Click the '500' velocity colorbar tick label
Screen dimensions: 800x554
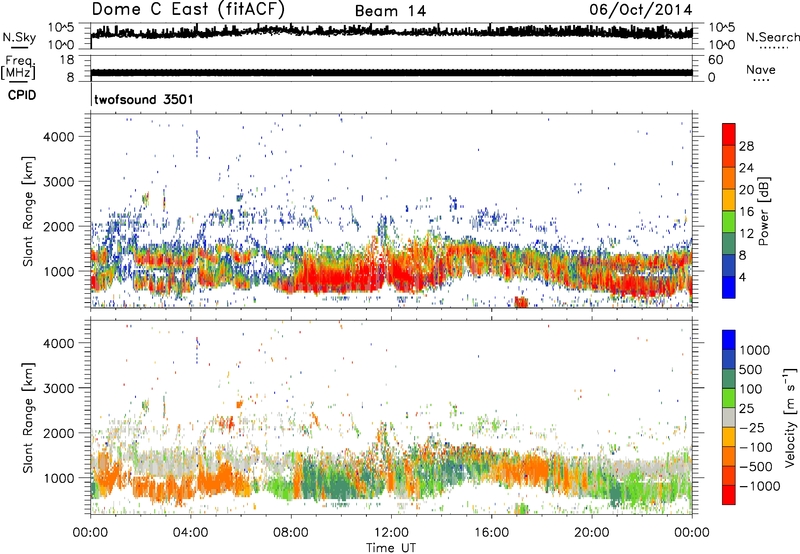[x=751, y=370]
